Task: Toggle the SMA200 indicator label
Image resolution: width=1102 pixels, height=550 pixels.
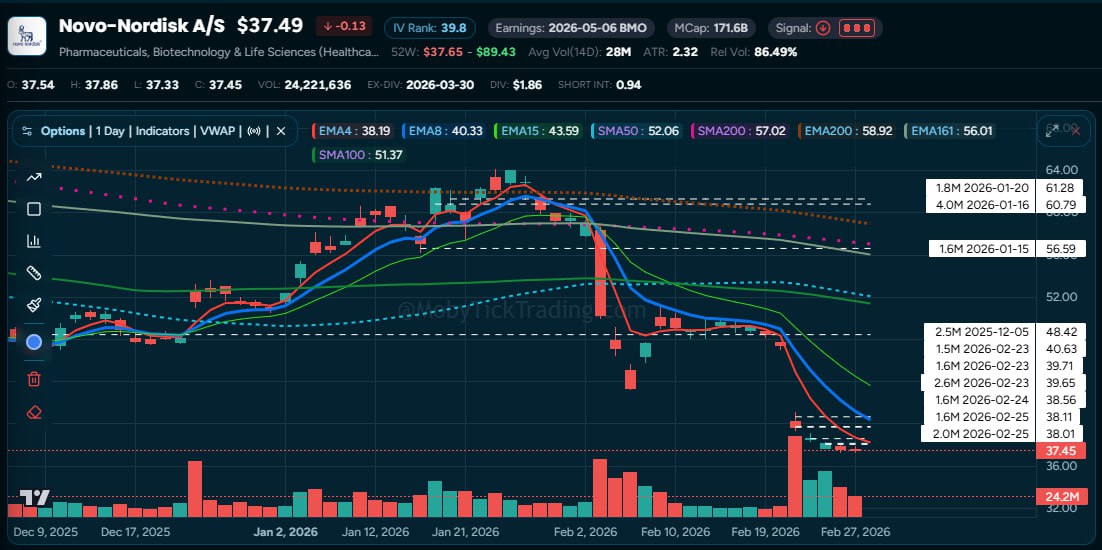Action: coord(741,130)
